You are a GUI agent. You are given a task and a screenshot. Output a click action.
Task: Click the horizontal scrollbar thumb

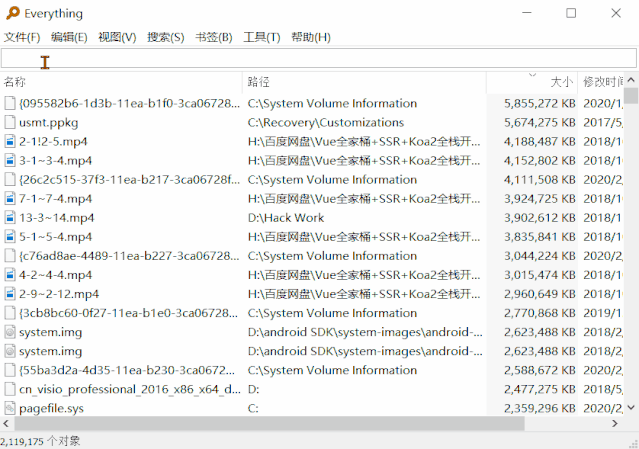[269, 424]
